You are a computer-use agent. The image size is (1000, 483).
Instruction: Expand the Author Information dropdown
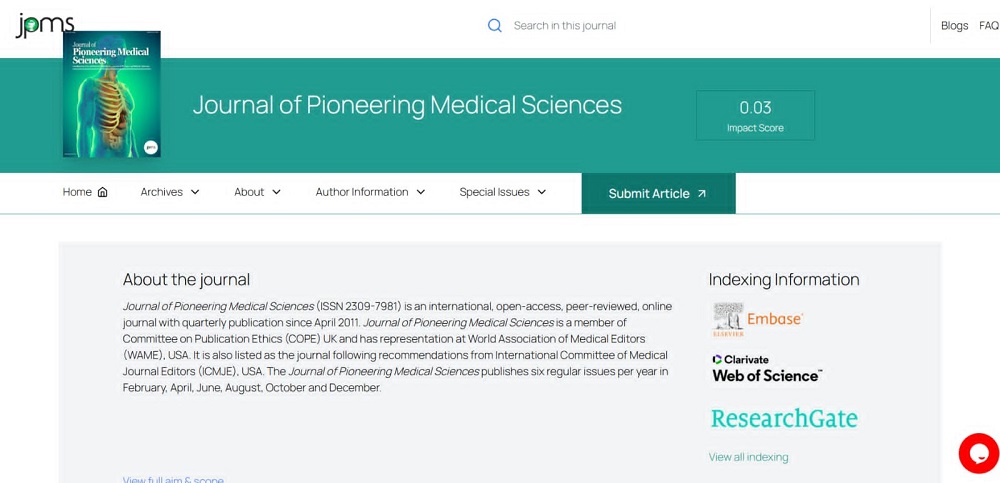click(371, 192)
